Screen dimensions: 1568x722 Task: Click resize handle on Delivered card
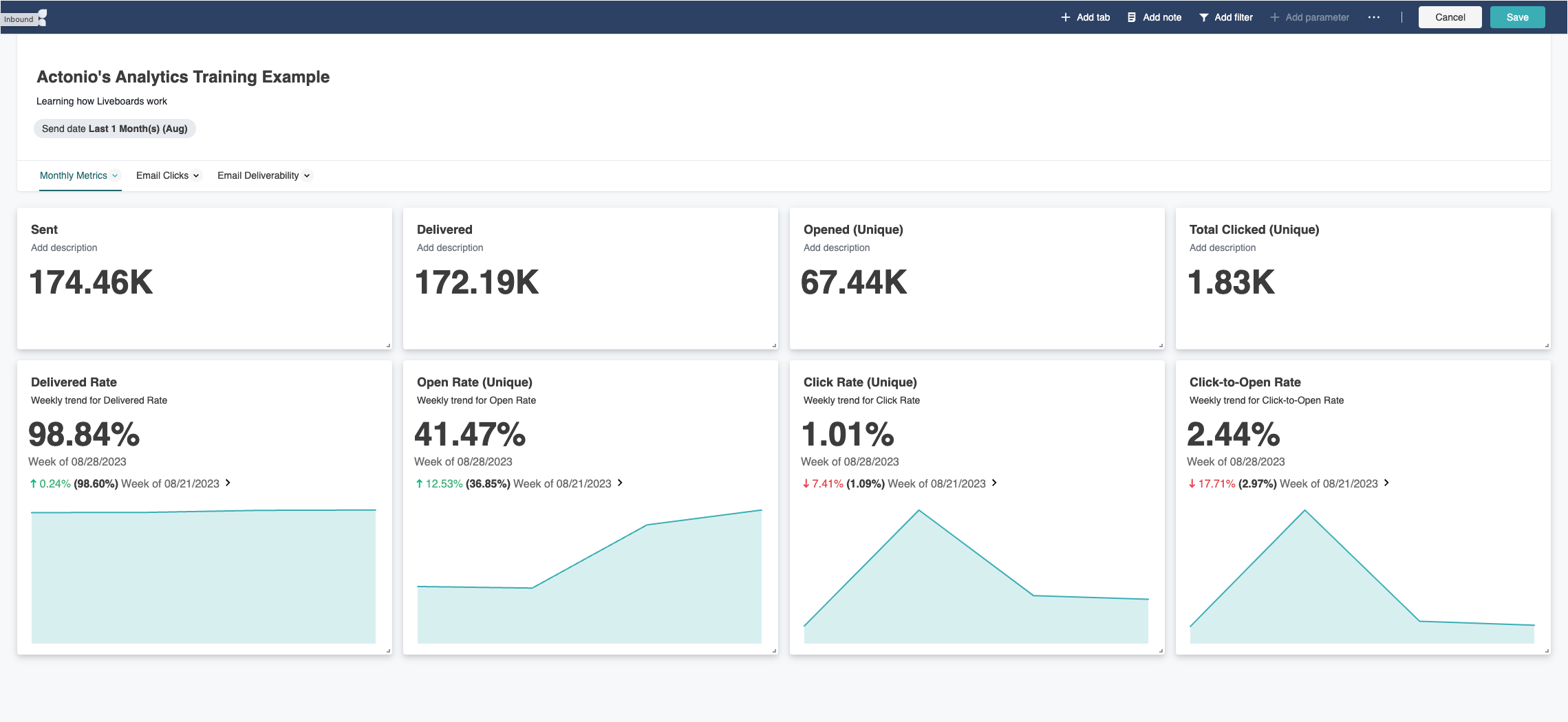point(774,345)
